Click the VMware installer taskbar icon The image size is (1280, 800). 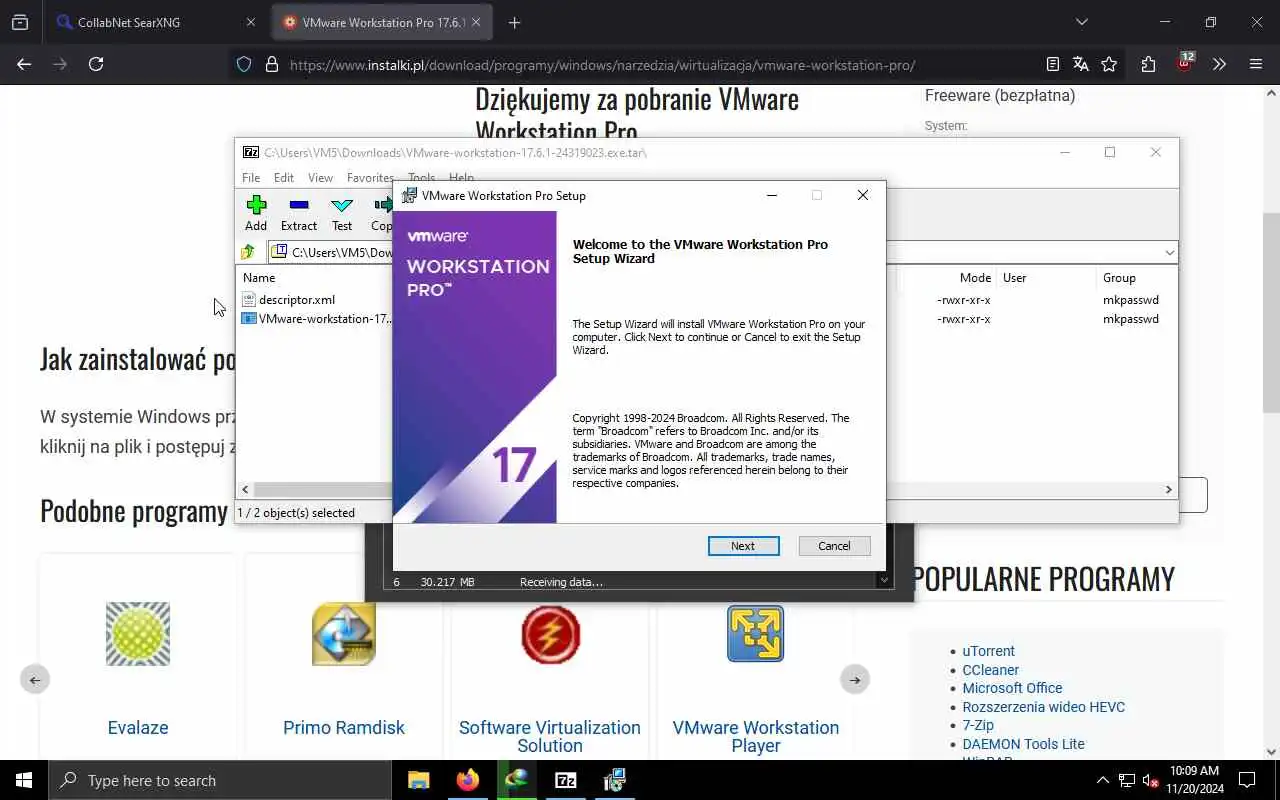[615, 780]
